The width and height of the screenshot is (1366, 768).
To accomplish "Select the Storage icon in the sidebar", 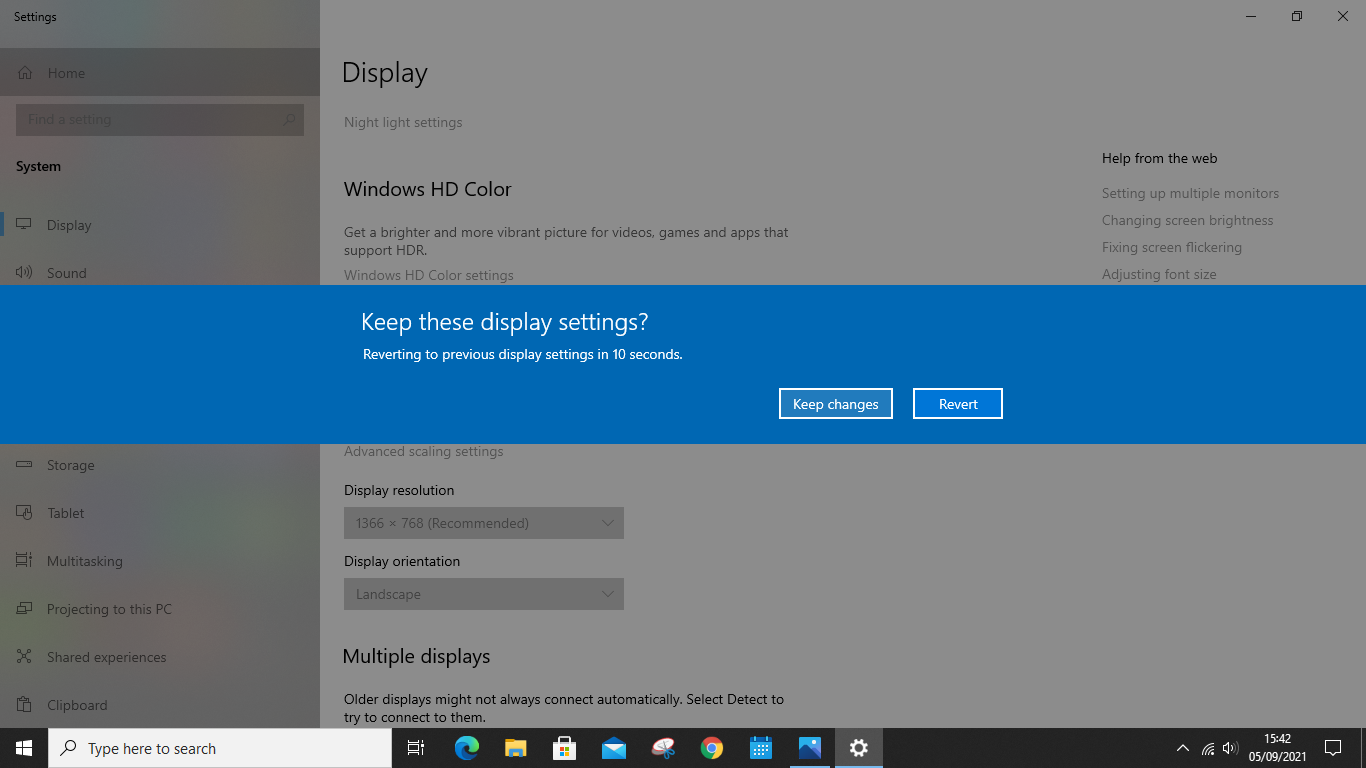I will pyautogui.click(x=23, y=465).
